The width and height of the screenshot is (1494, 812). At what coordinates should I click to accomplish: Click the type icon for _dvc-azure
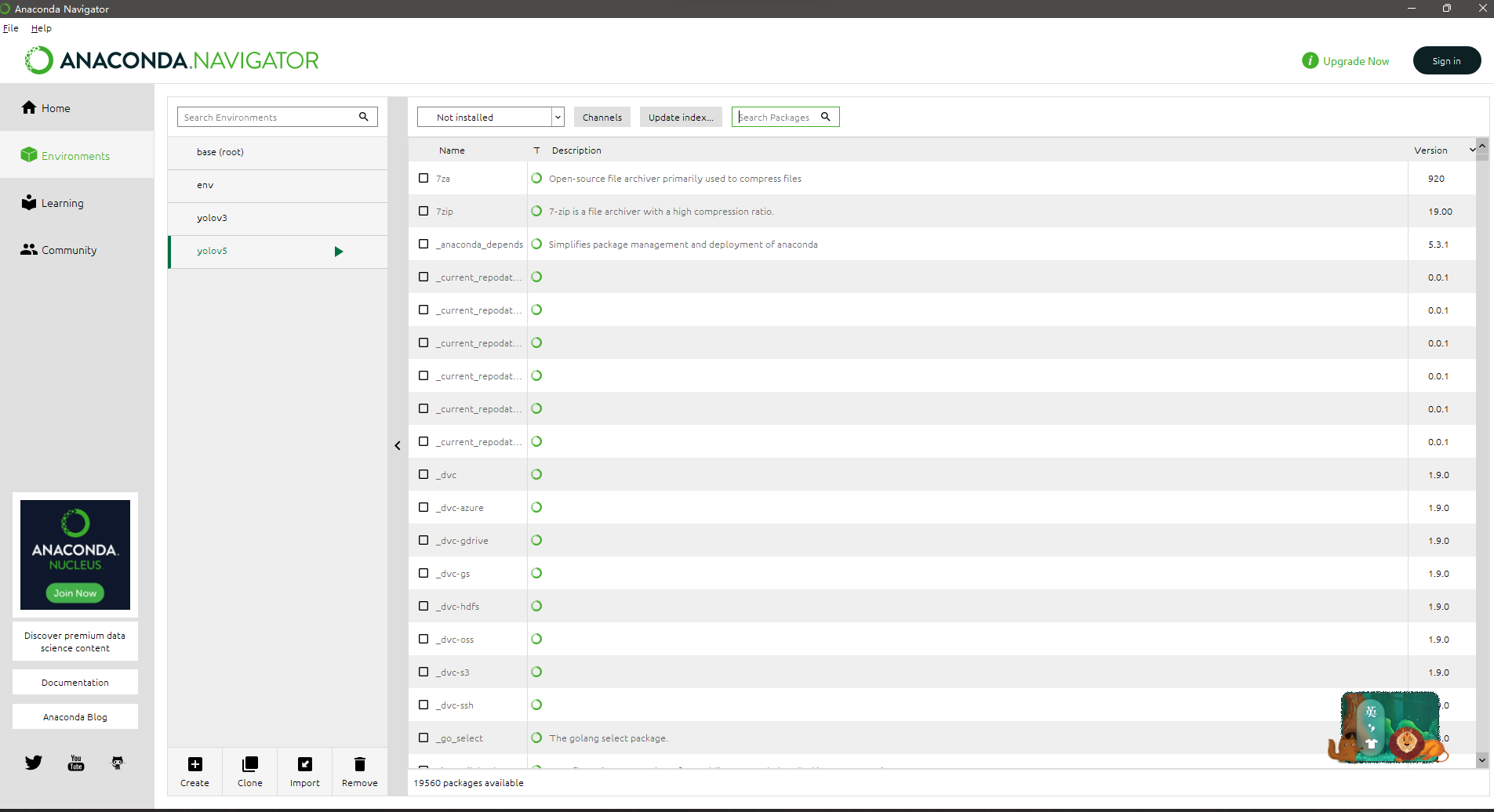tap(537, 508)
